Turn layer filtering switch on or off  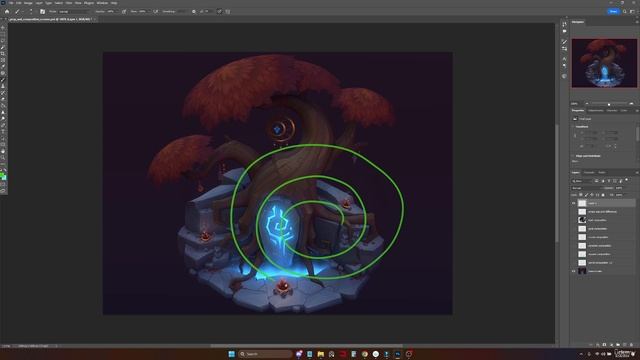pos(627,180)
